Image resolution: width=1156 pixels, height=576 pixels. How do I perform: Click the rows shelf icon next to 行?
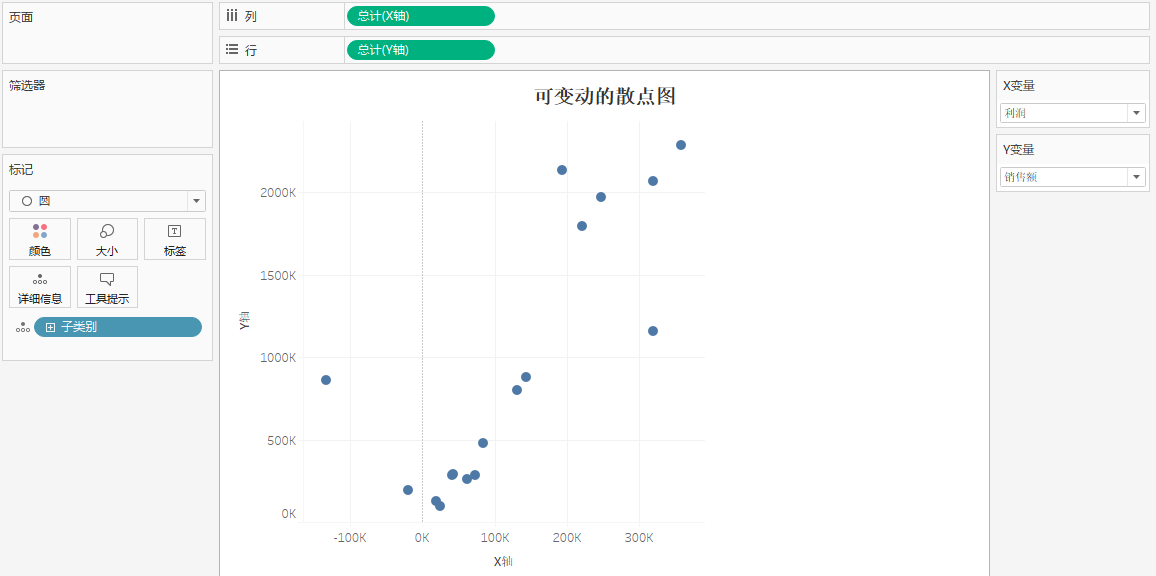click(231, 49)
